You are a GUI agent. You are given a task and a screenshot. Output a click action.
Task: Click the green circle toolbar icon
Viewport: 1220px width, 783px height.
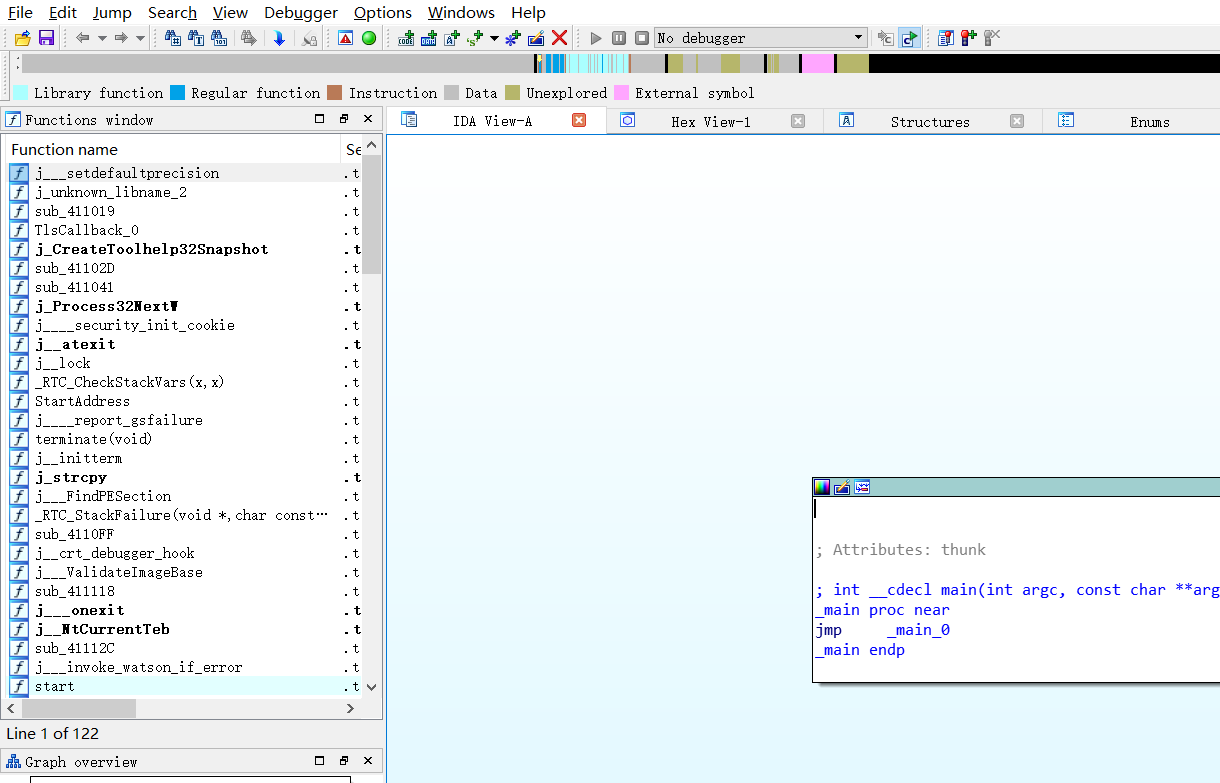(369, 38)
